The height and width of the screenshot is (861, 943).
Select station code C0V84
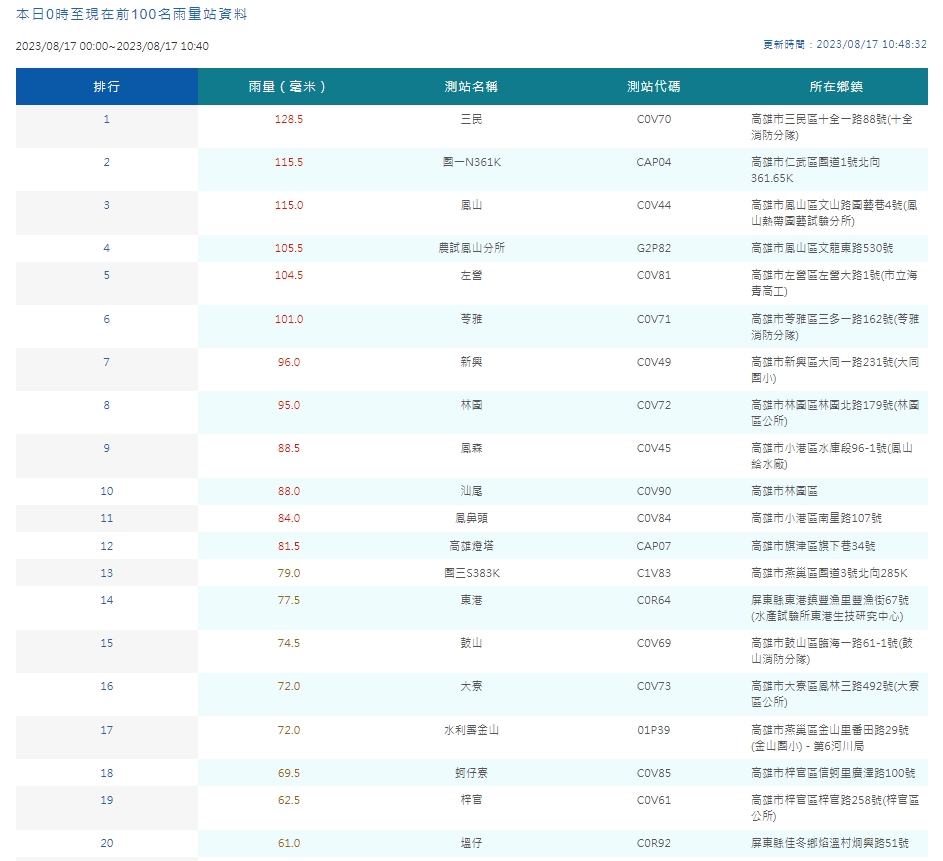(x=654, y=518)
